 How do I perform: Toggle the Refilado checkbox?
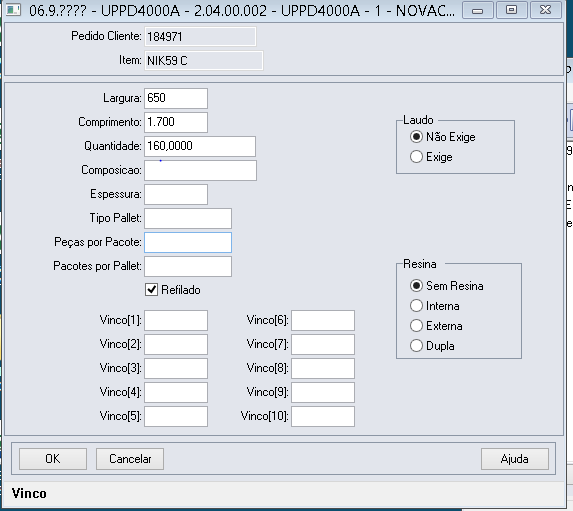point(151,290)
